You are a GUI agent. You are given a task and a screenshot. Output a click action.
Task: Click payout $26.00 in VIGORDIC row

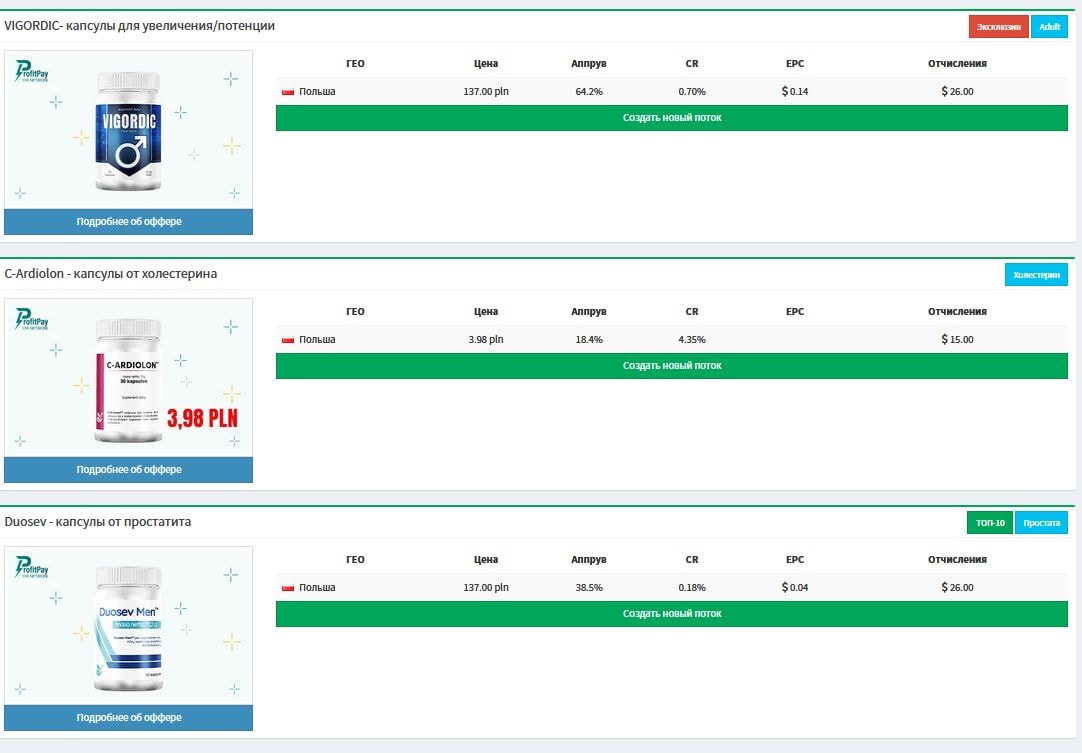[957, 92]
